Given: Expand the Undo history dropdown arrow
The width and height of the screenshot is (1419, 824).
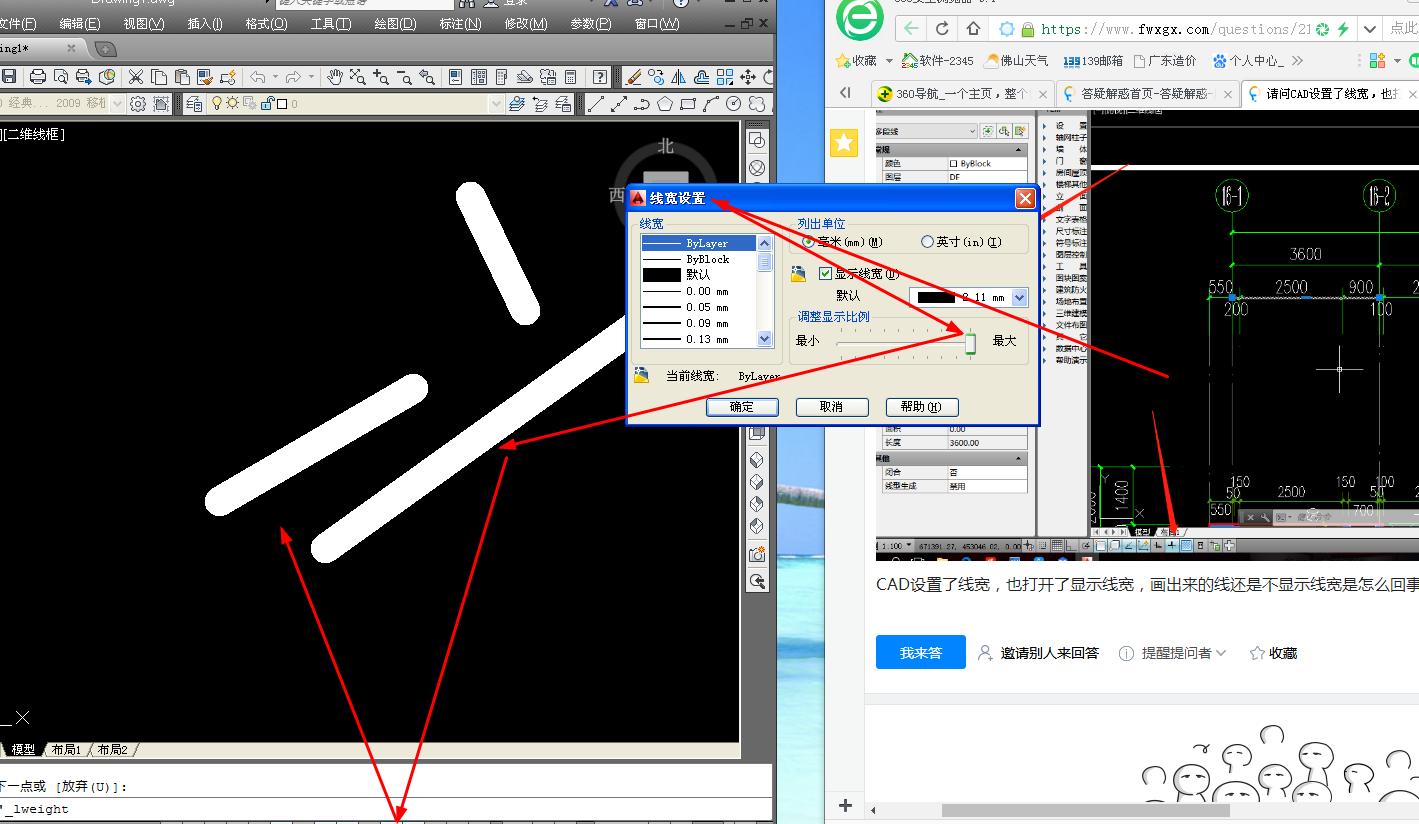Looking at the screenshot, I should coord(275,77).
